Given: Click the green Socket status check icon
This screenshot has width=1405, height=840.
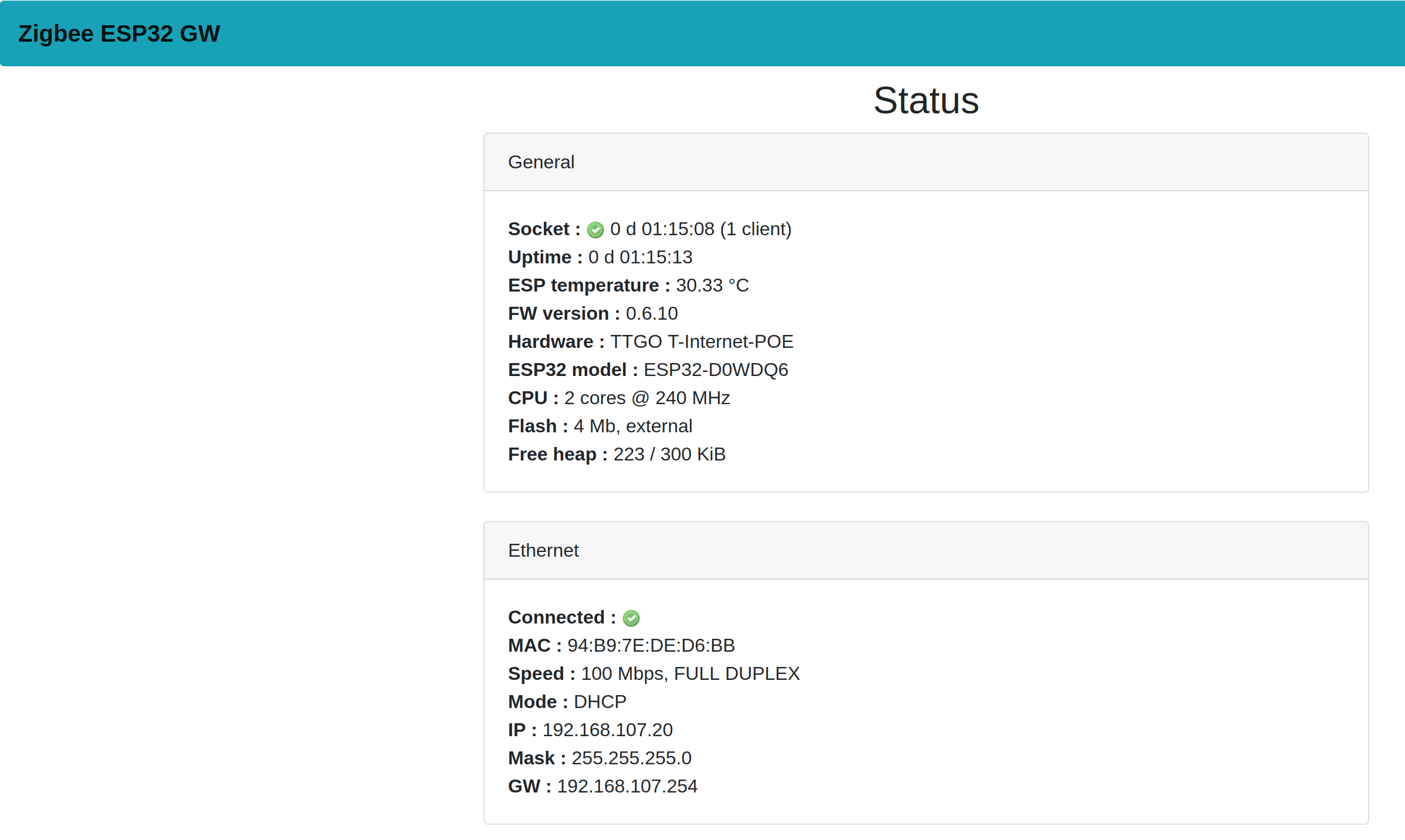Looking at the screenshot, I should point(595,229).
